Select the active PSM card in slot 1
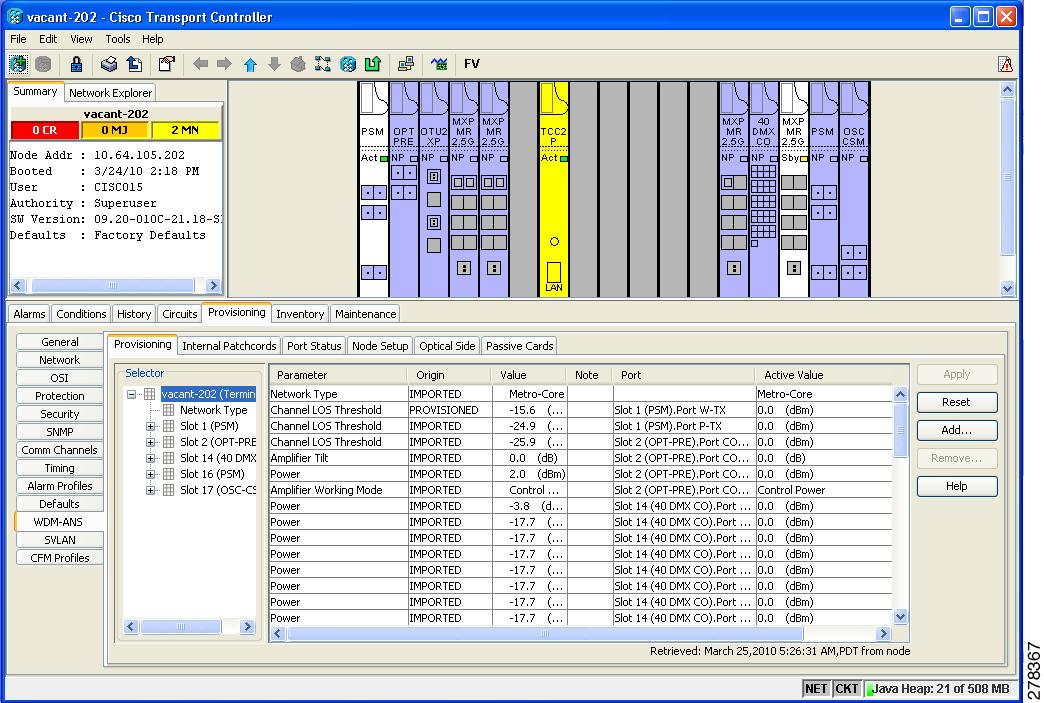This screenshot has width=1044, height=703. 373,189
